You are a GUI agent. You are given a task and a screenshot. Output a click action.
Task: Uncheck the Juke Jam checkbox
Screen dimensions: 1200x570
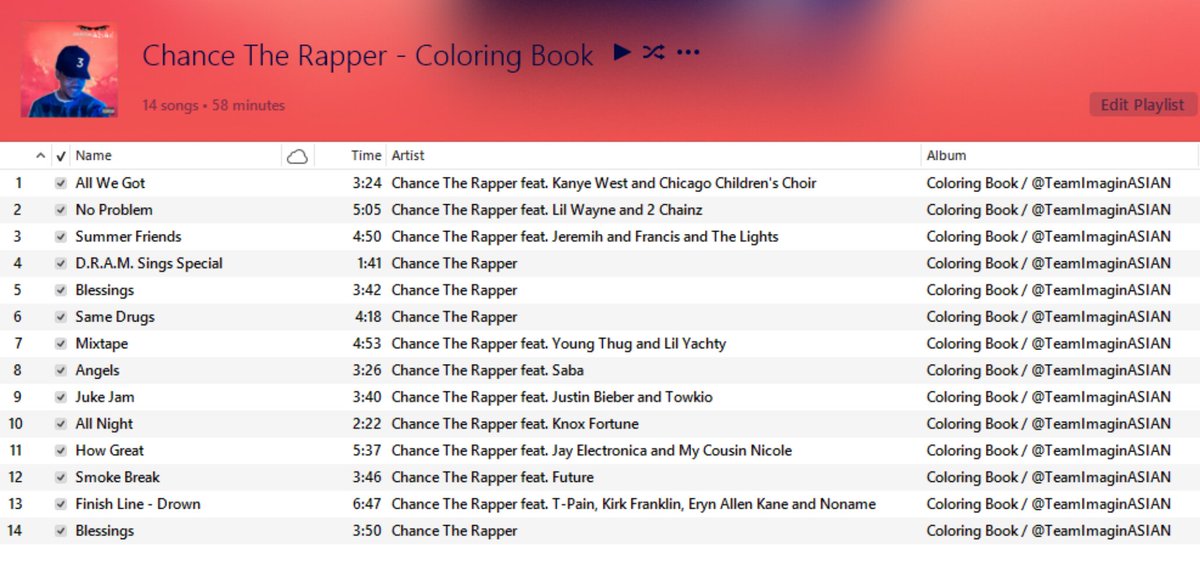click(61, 398)
